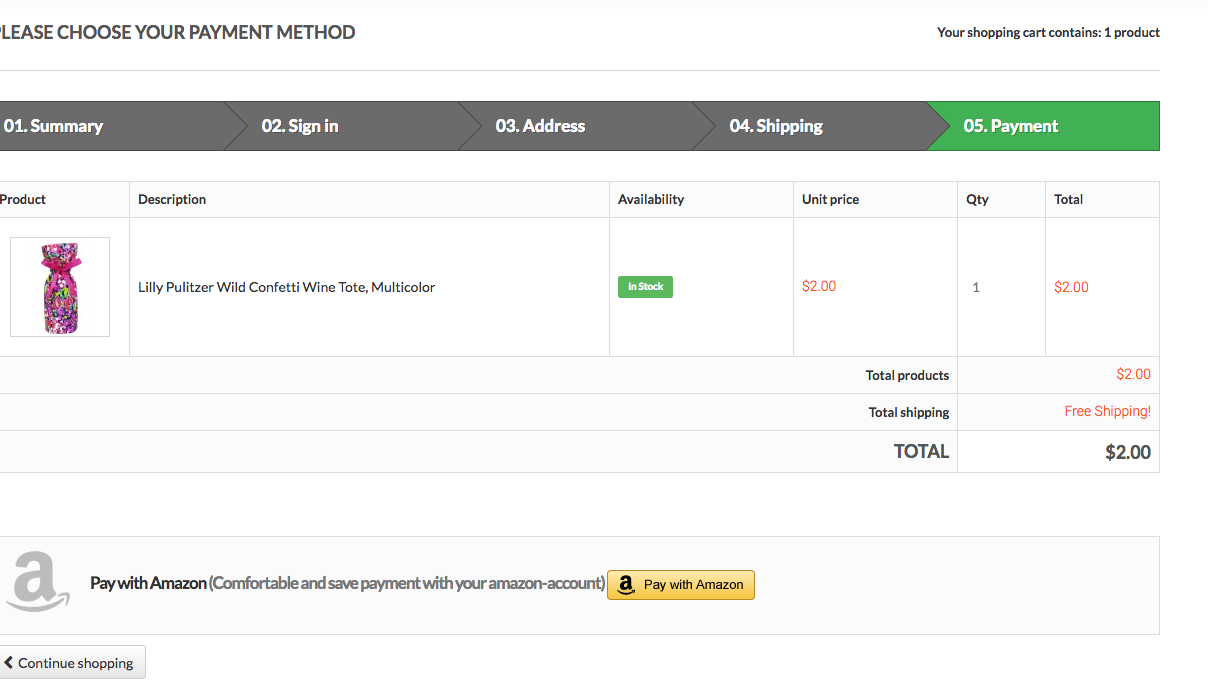Select the 05. Payment step
The height and width of the screenshot is (691, 1208).
pyautogui.click(x=1011, y=126)
